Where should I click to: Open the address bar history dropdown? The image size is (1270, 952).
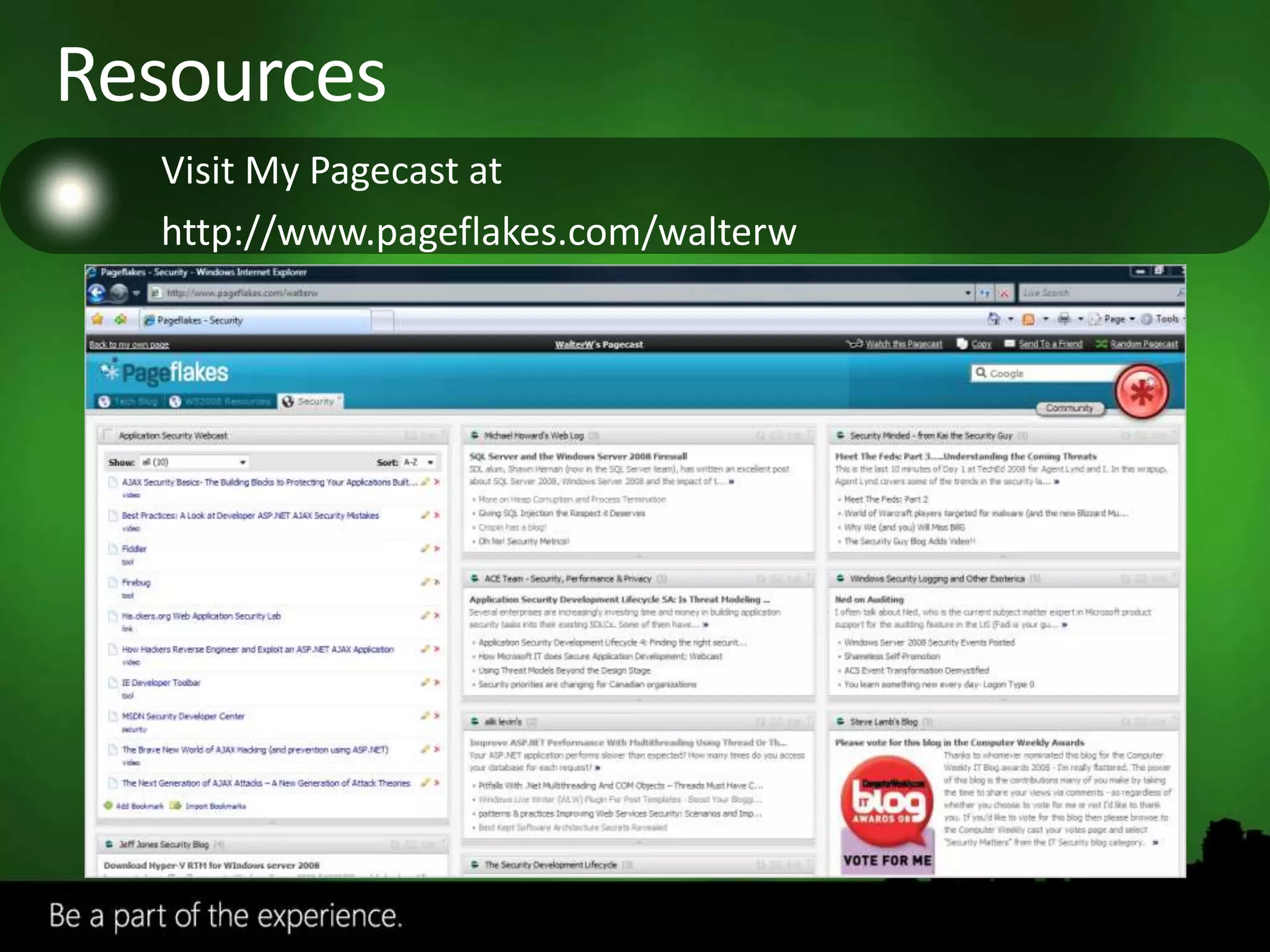point(968,293)
